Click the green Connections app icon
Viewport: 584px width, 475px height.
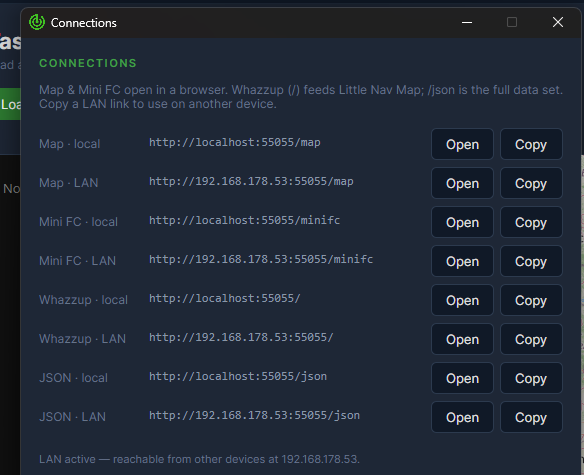pyautogui.click(x=37, y=22)
